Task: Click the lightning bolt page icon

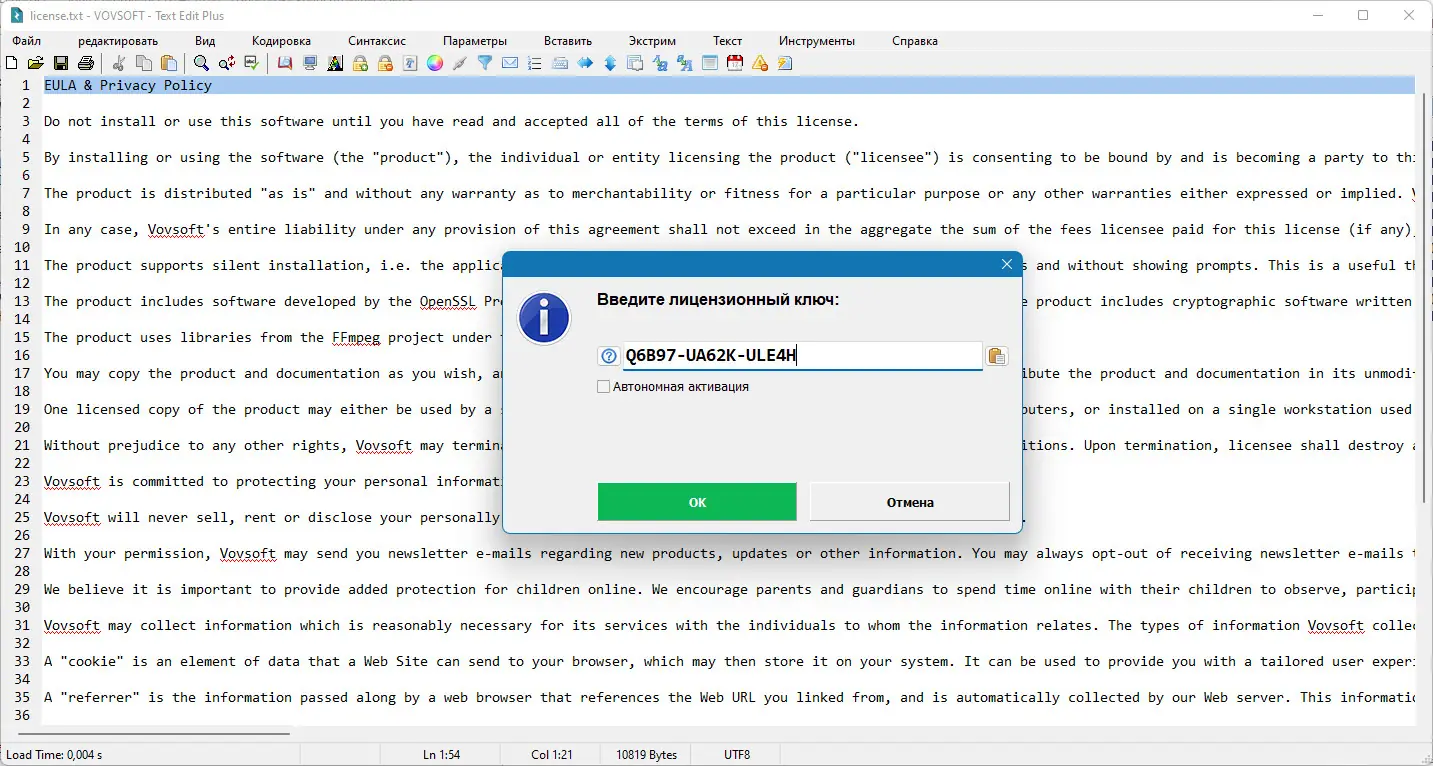Action: pyautogui.click(x=785, y=63)
